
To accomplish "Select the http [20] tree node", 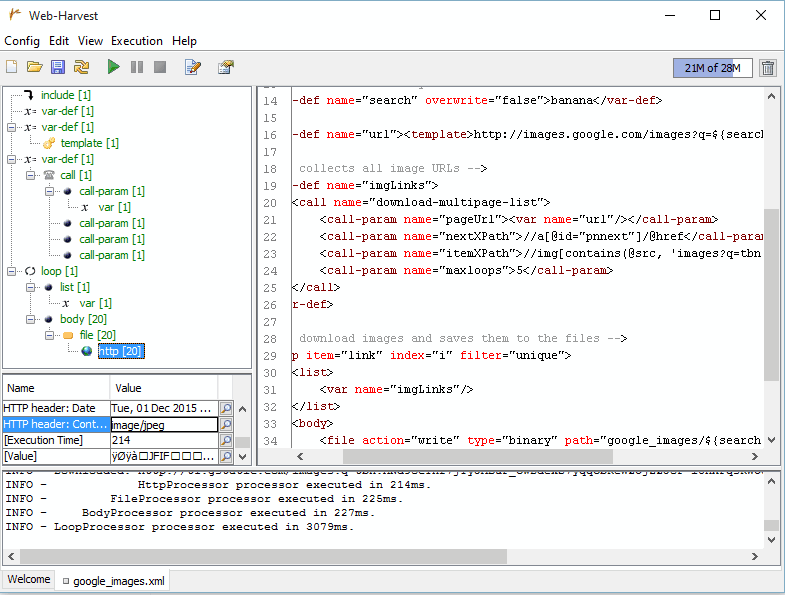I will tap(121, 351).
